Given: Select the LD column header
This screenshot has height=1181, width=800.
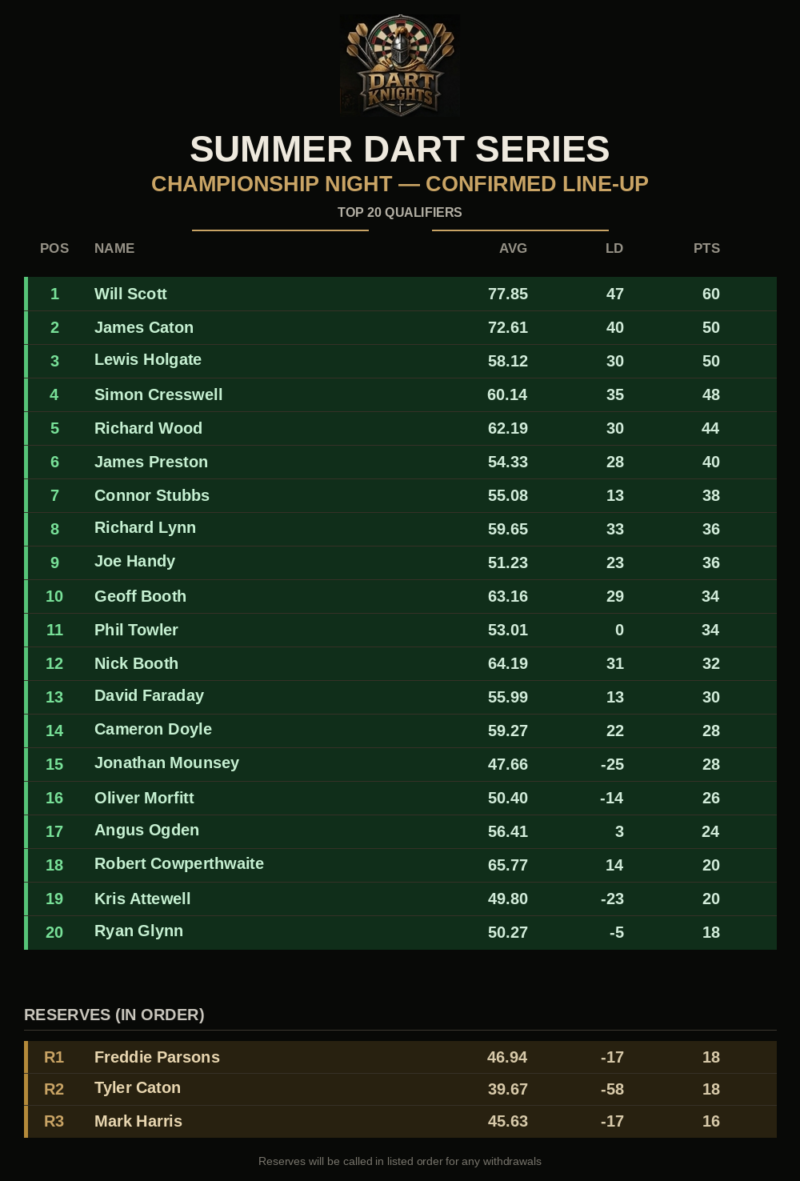Looking at the screenshot, I should 614,249.
